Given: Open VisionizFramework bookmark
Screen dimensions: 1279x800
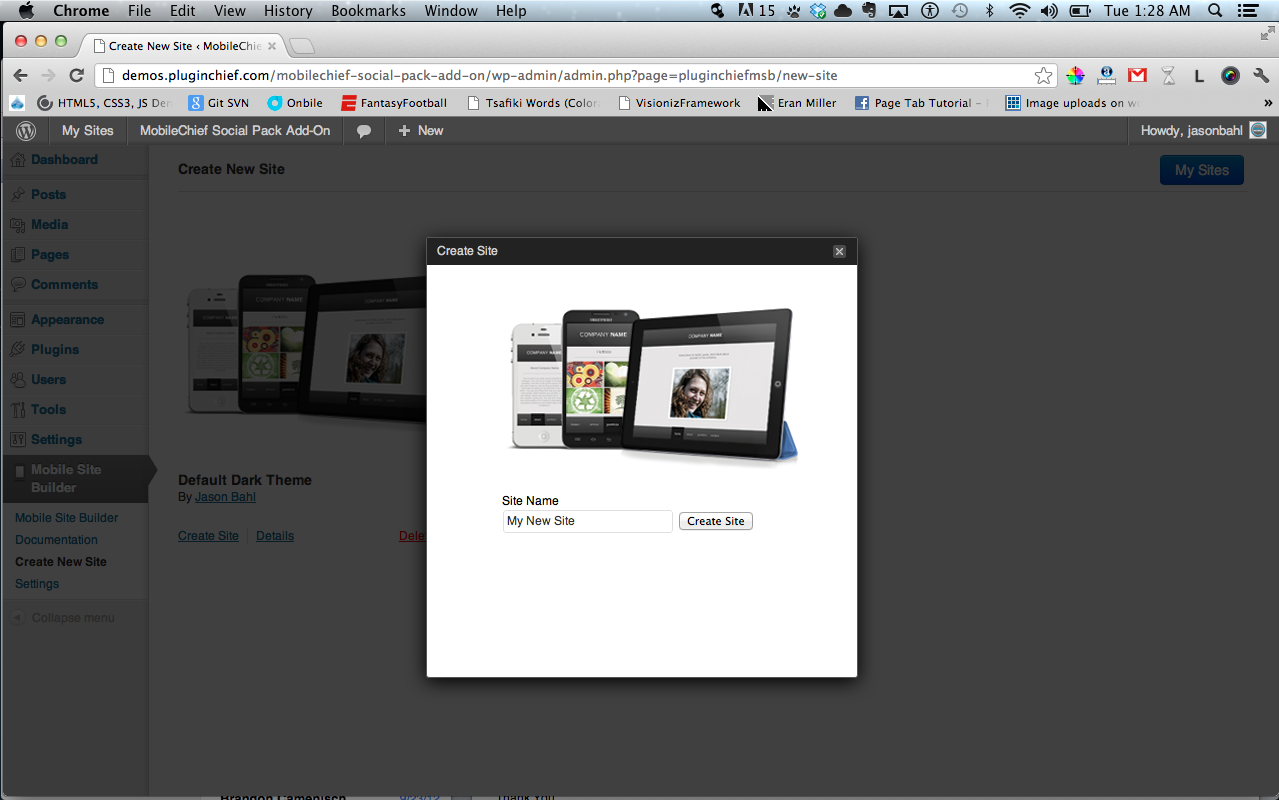Looking at the screenshot, I should pos(679,103).
